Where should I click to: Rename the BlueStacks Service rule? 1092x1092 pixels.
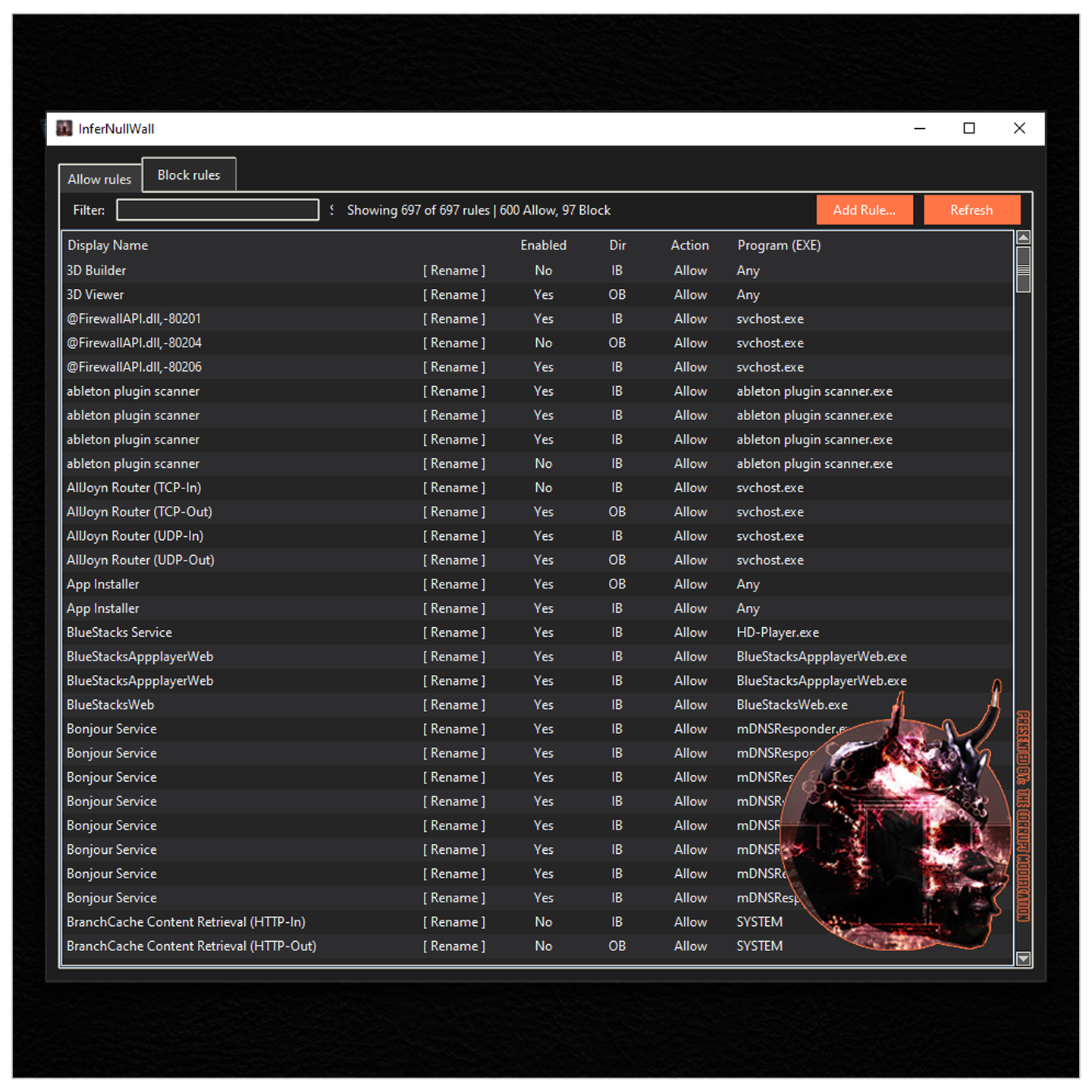(x=454, y=632)
